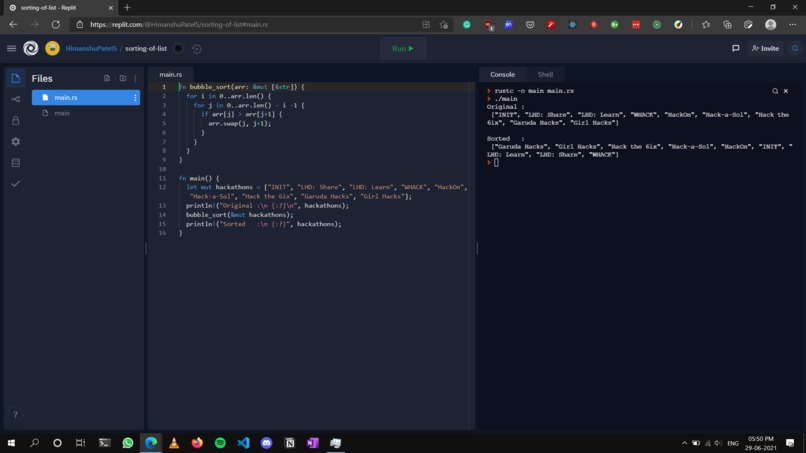Click the bubble_sort(&mut hackathons) call line
Image resolution: width=806 pixels, height=453 pixels.
coord(240,214)
